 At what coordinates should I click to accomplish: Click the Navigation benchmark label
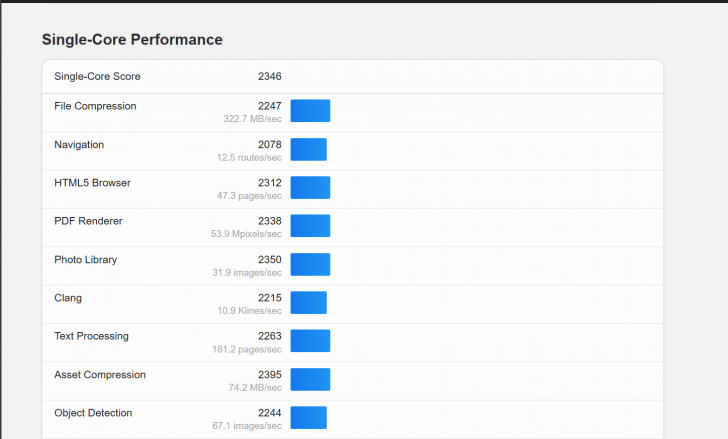click(x=79, y=145)
